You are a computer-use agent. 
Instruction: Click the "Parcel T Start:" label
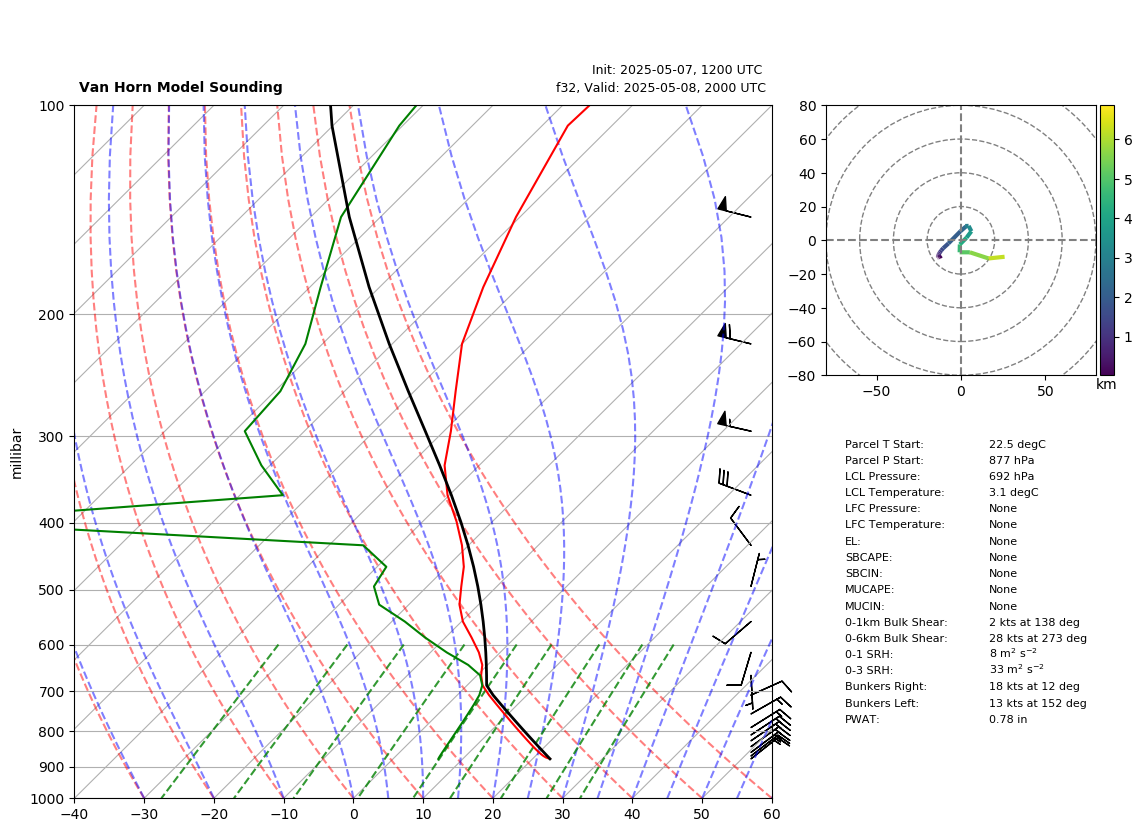tap(884, 444)
